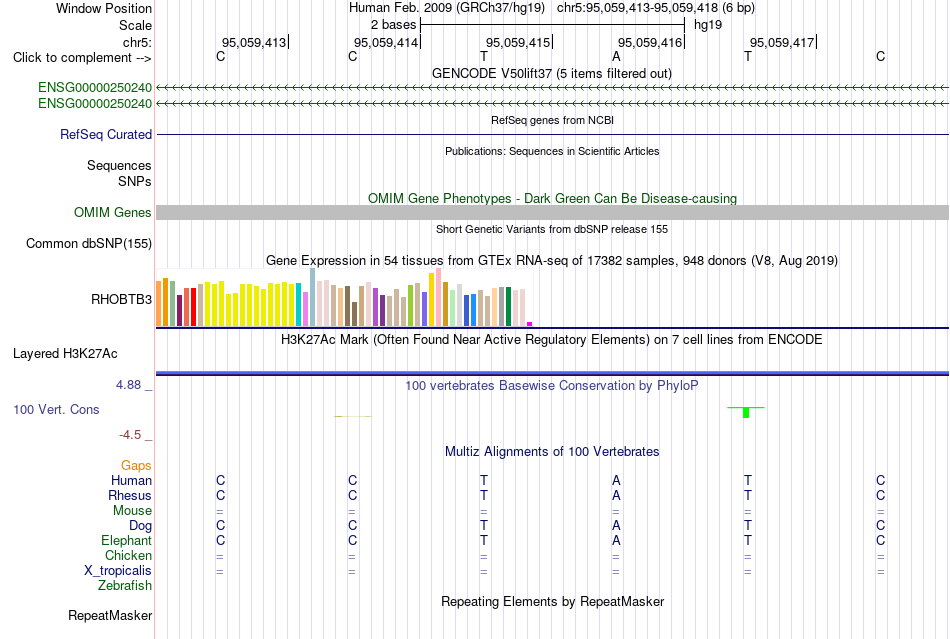Open the RefSeq Curated track label
Image resolution: width=950 pixels, height=639 pixels.
pos(105,134)
